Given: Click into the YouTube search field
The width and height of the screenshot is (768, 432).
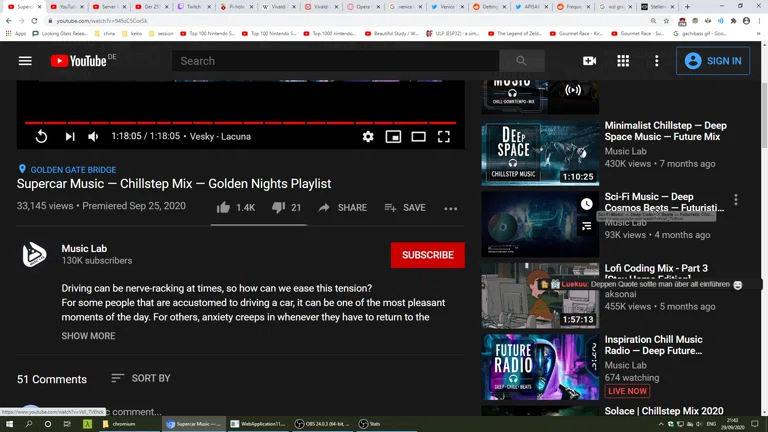Looking at the screenshot, I should [336, 61].
